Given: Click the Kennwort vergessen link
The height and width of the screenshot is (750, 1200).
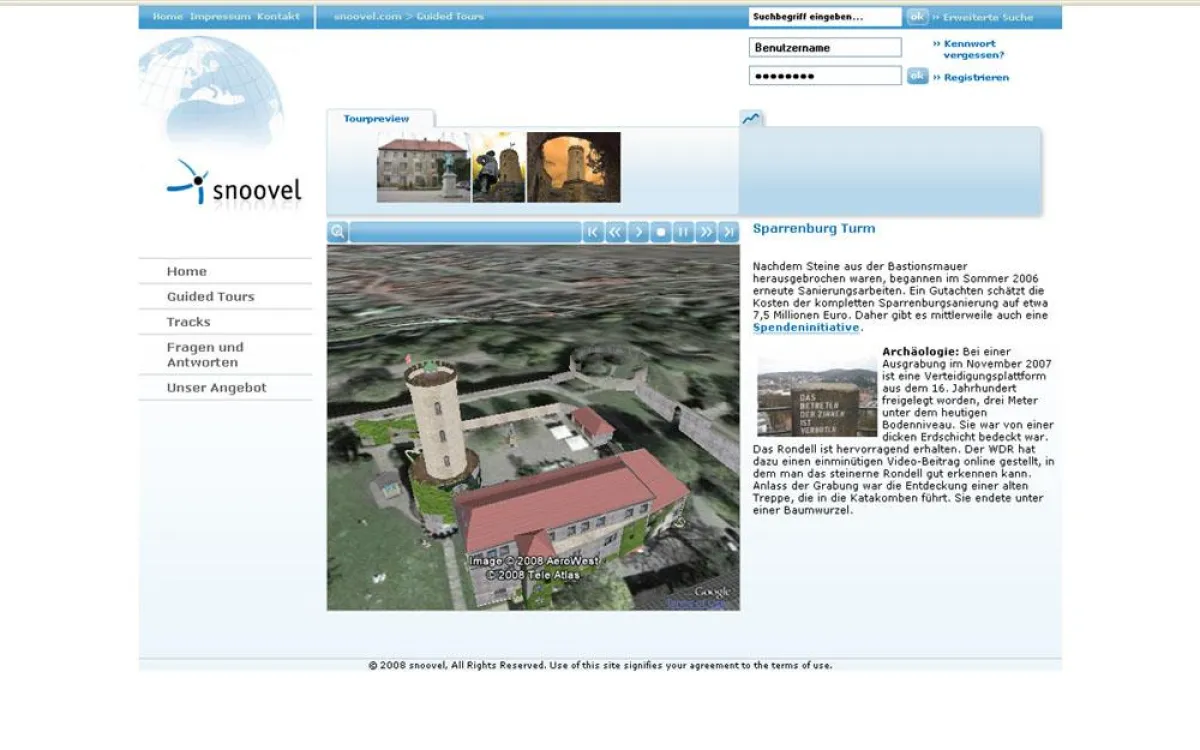Looking at the screenshot, I should click(x=970, y=49).
